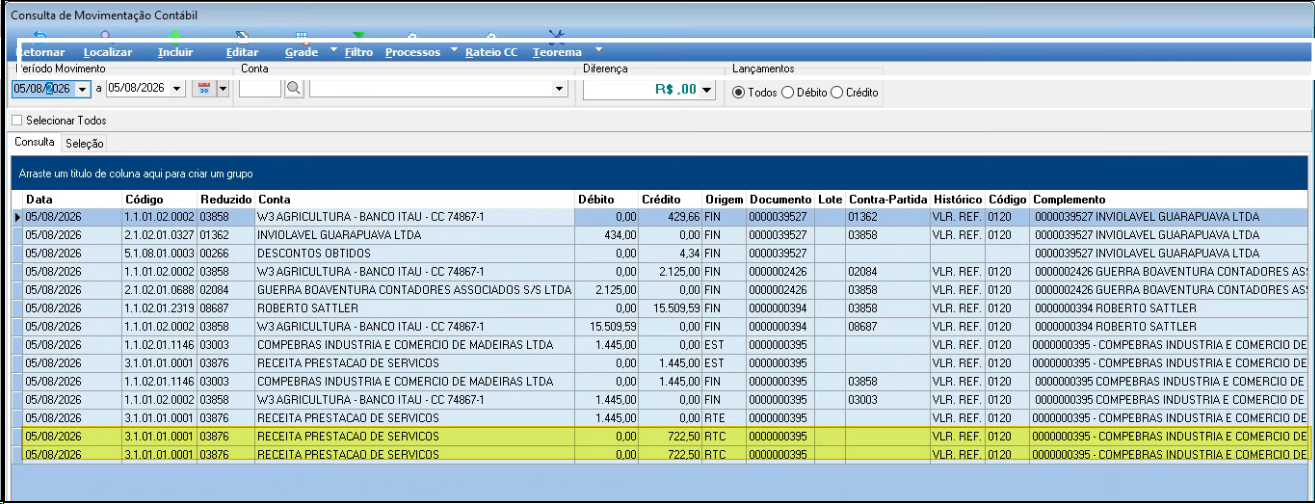Select the credit value 4,34

click(x=670, y=253)
